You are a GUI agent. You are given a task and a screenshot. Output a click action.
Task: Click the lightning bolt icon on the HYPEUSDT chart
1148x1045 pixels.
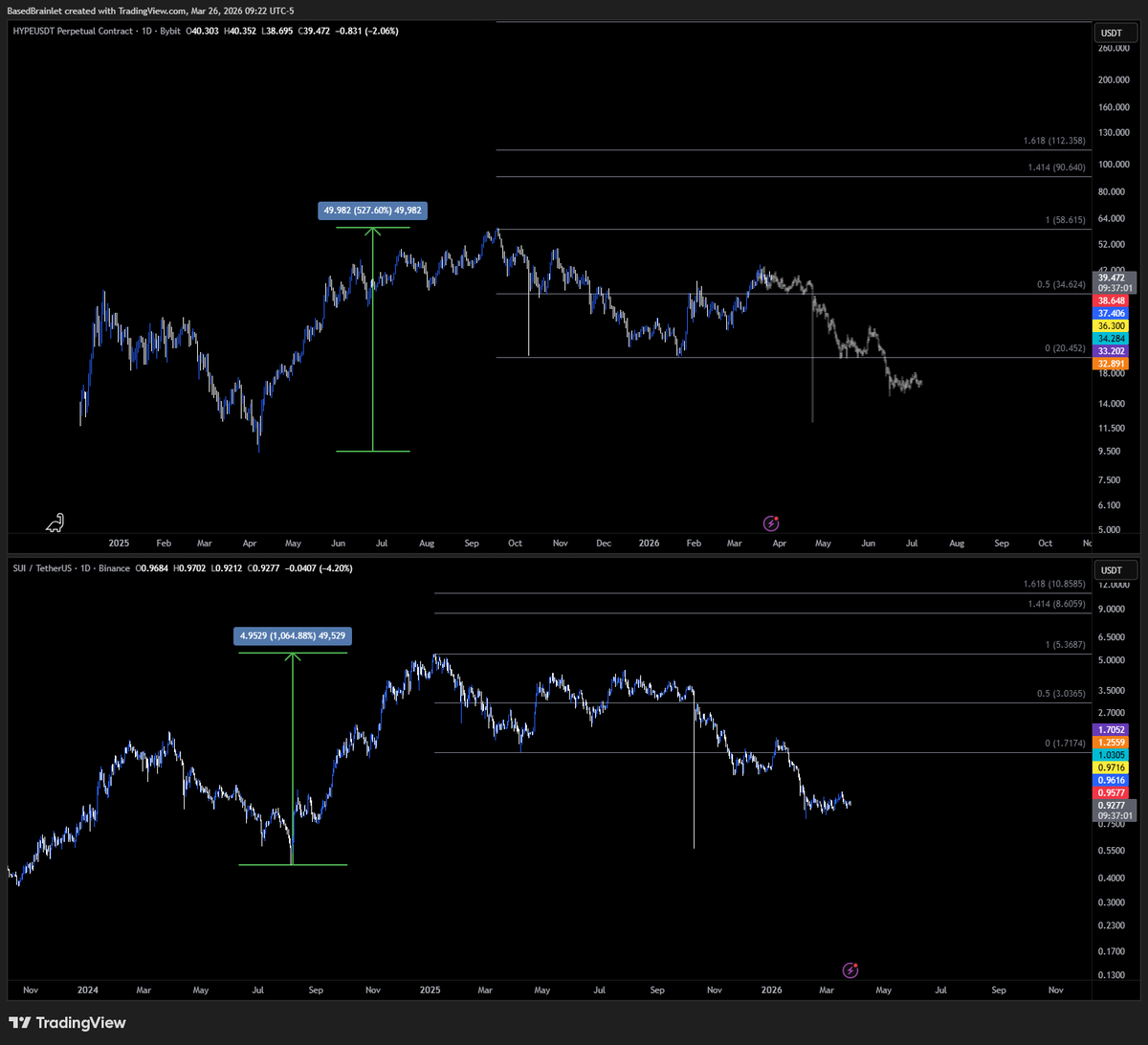point(771,522)
